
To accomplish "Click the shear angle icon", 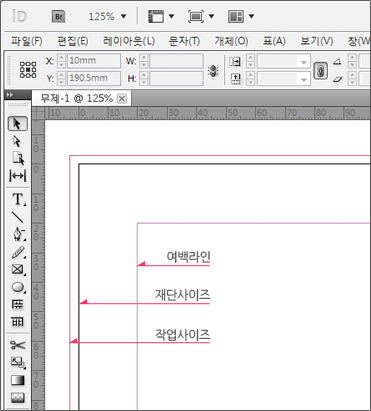I will 337,79.
